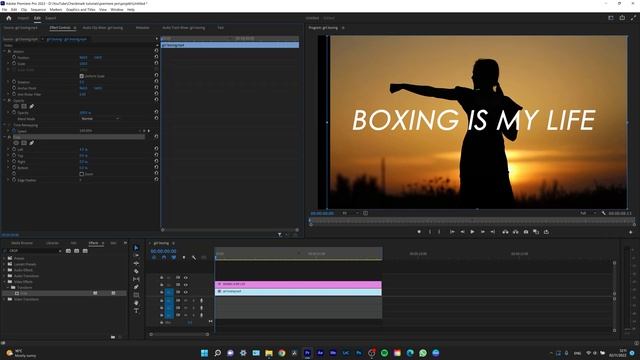The width and height of the screenshot is (640, 360).
Task: Create rectangle mask under Crop effect
Action: point(24,143)
